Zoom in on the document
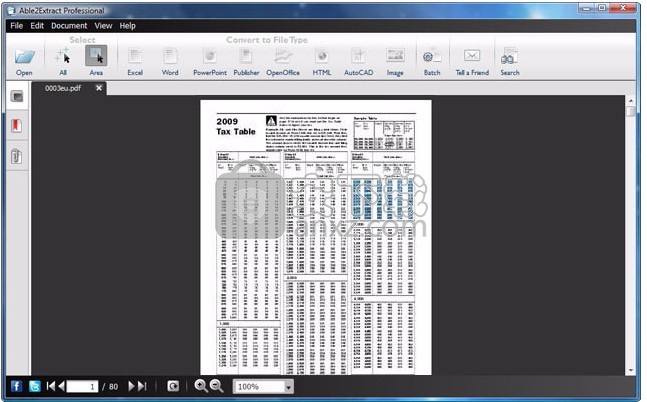The height and width of the screenshot is (402, 647). (x=201, y=386)
